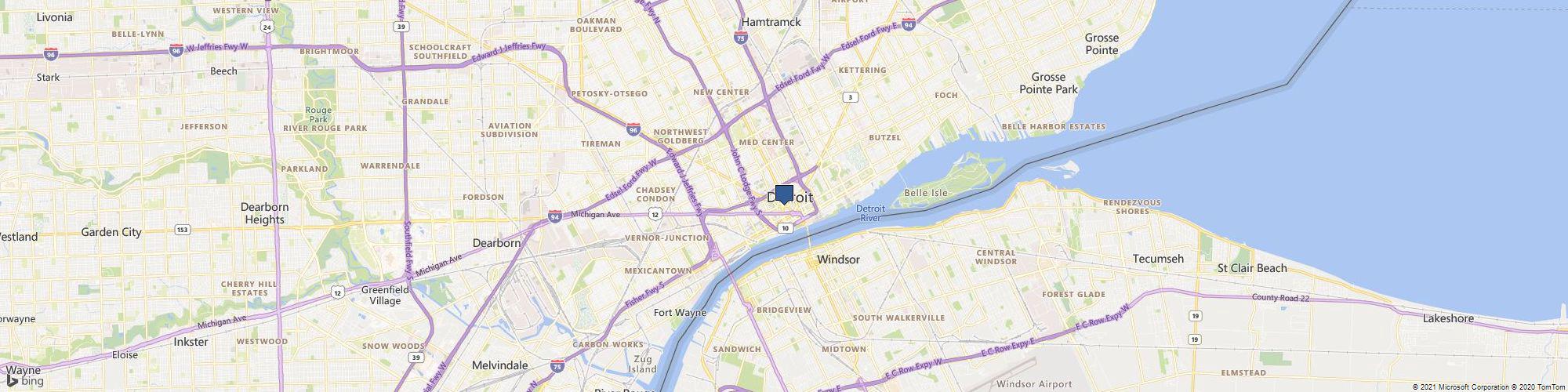Click the Zug Island label
Viewport: 1568px width, 392px height.
click(x=643, y=364)
